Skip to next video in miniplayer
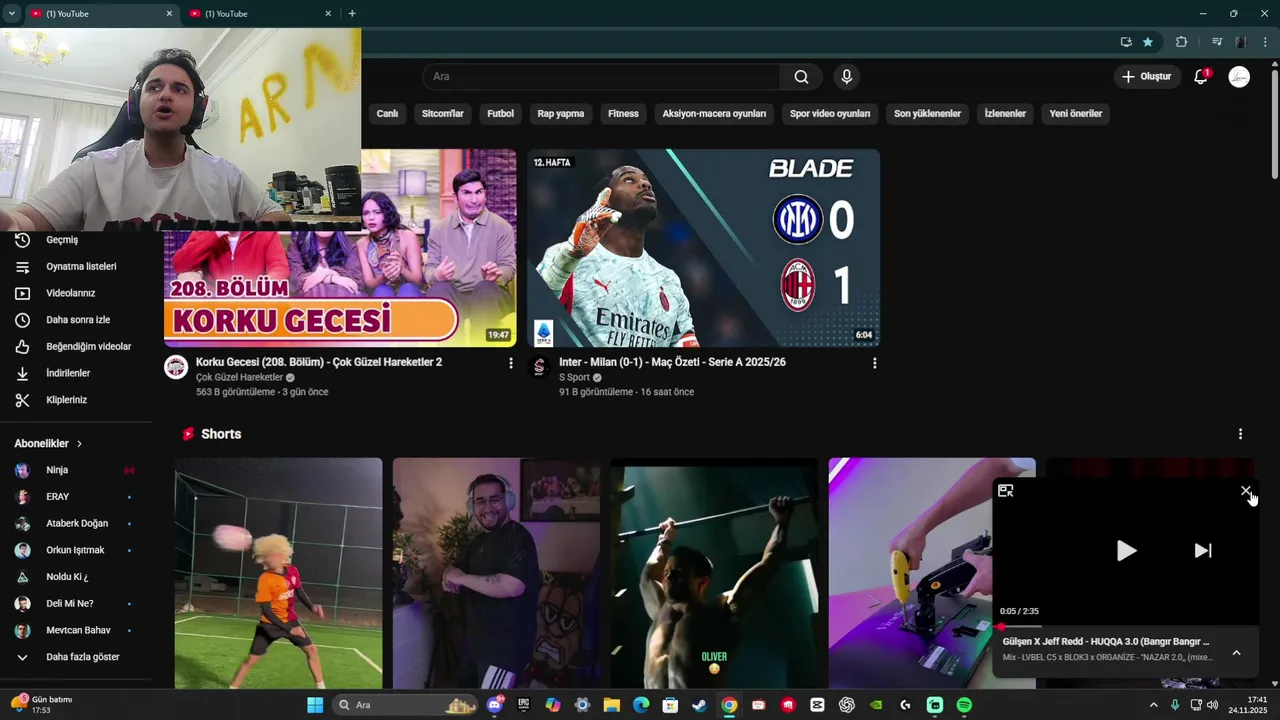1280x720 pixels. [x=1203, y=550]
